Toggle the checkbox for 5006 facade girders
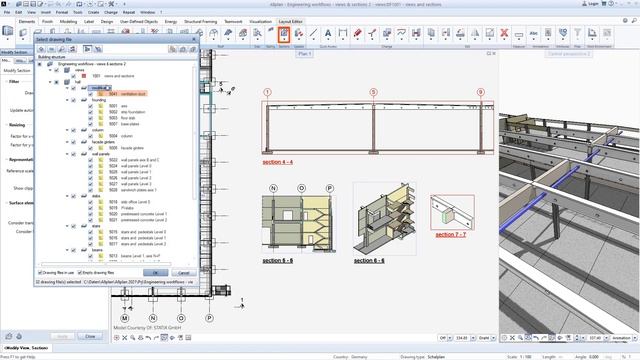Image resolution: width=640 pixels, height=360 pixels. pyautogui.click(x=91, y=148)
